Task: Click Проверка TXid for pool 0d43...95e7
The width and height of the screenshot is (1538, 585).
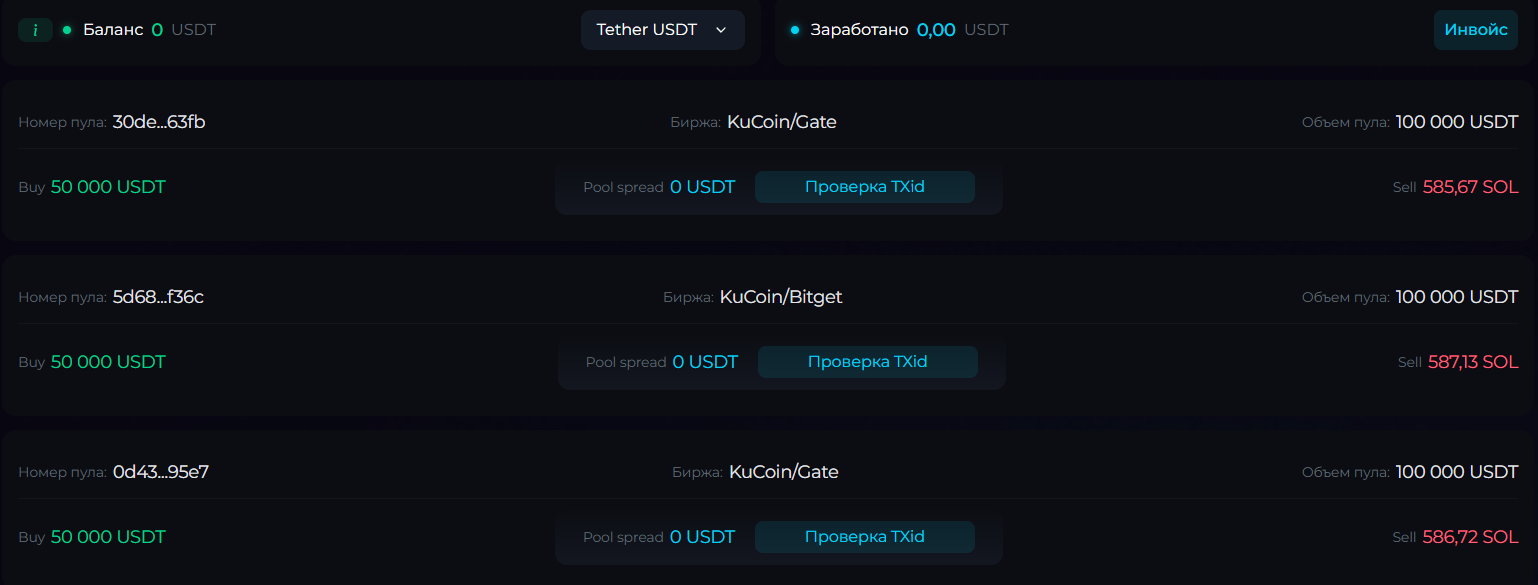Action: [x=864, y=537]
